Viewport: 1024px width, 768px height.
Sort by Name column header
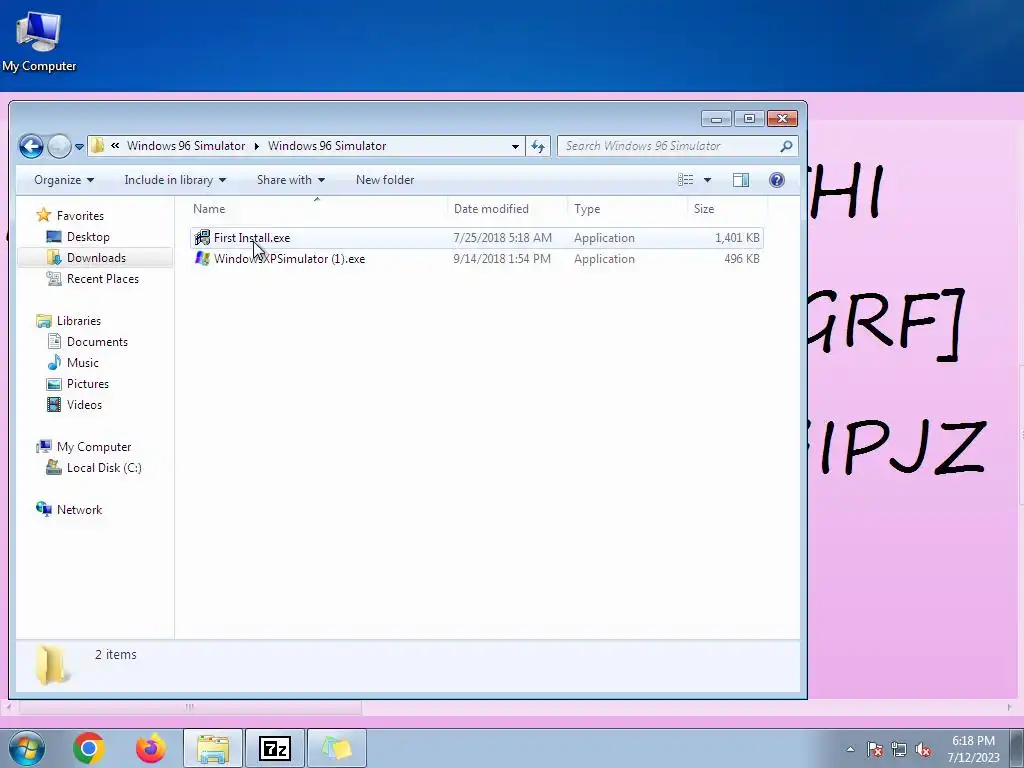pos(209,209)
